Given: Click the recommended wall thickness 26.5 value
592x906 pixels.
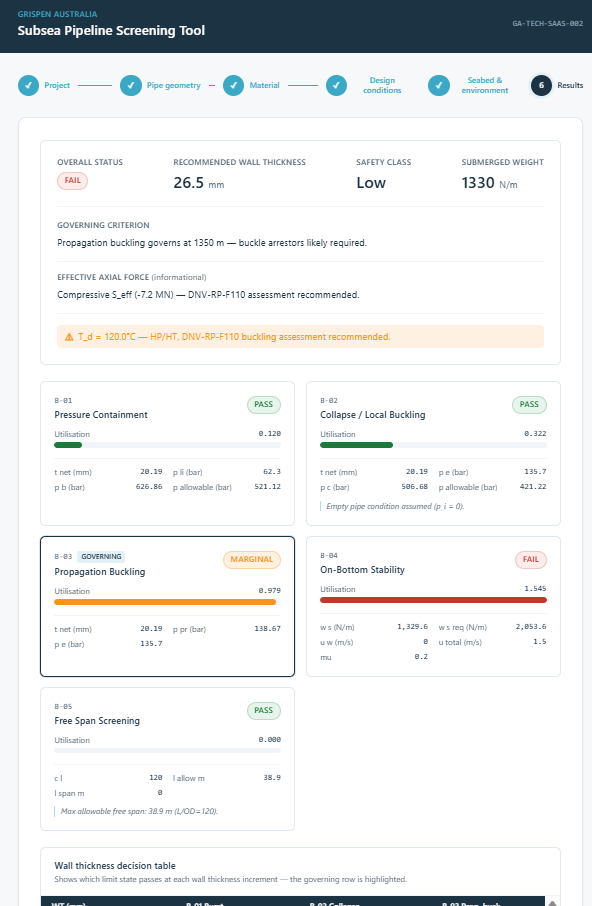Looking at the screenshot, I should (189, 183).
